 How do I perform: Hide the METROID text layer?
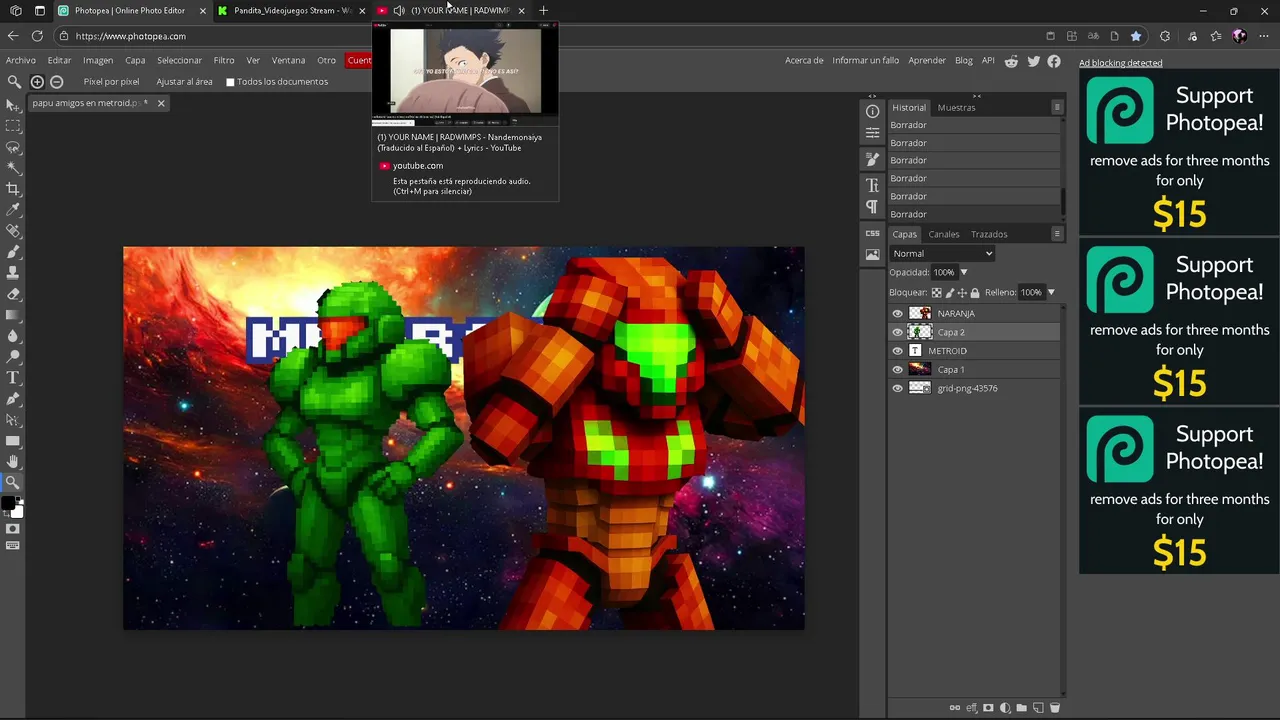[897, 351]
